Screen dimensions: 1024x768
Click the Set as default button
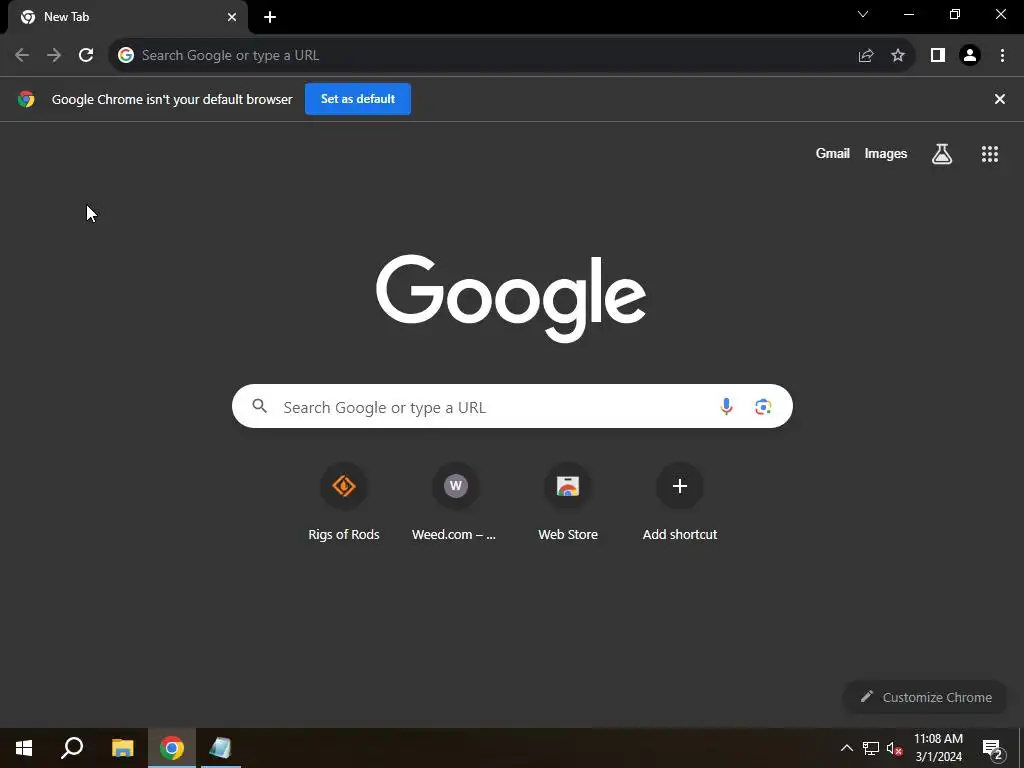(358, 99)
